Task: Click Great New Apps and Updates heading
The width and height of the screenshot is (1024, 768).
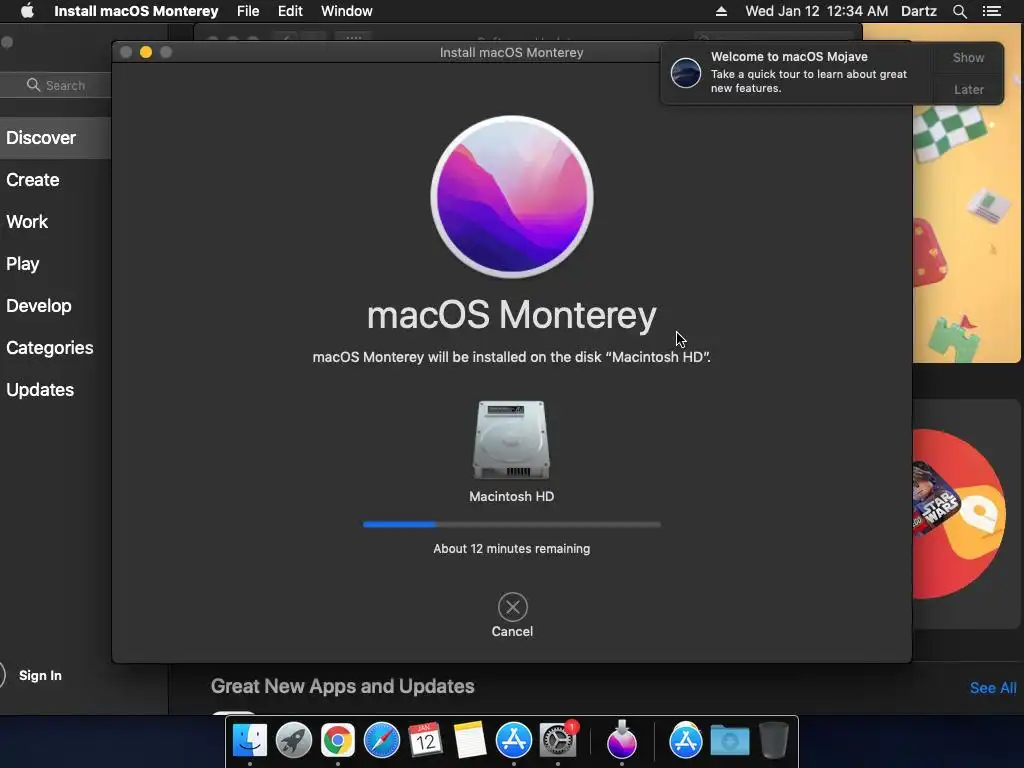Action: pos(342,686)
